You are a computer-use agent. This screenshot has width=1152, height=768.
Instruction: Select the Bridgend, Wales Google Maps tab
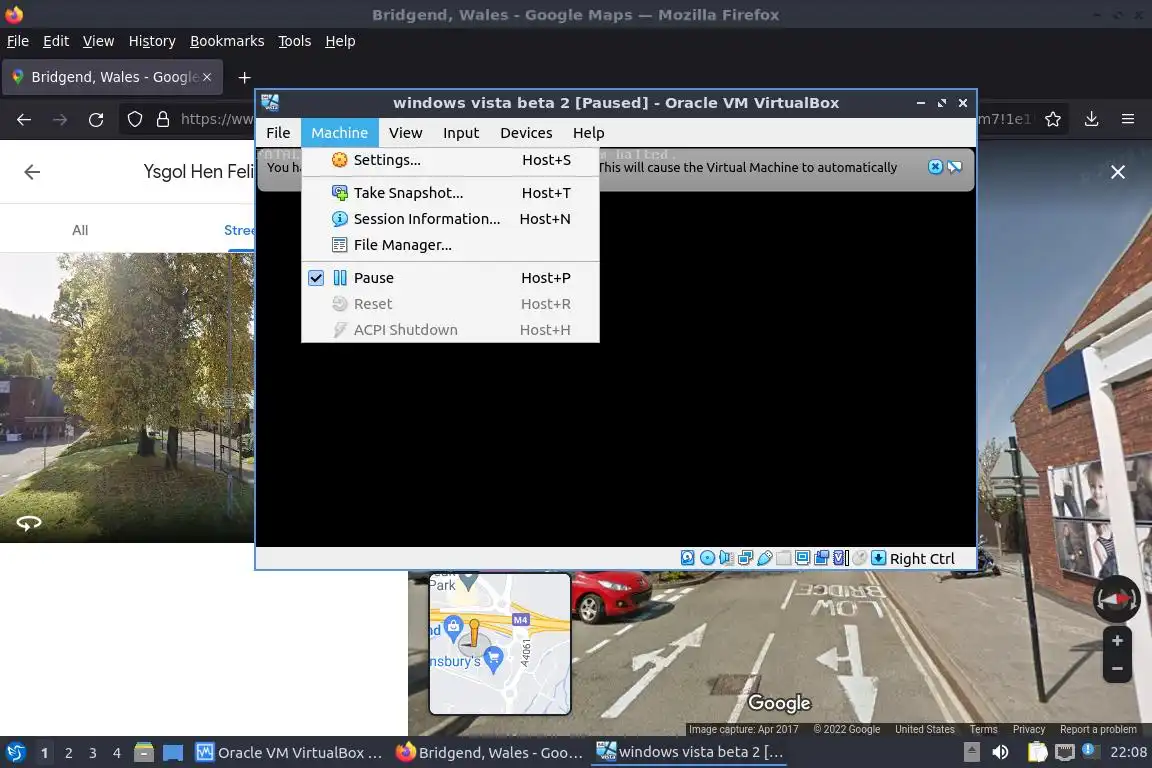coord(112,77)
